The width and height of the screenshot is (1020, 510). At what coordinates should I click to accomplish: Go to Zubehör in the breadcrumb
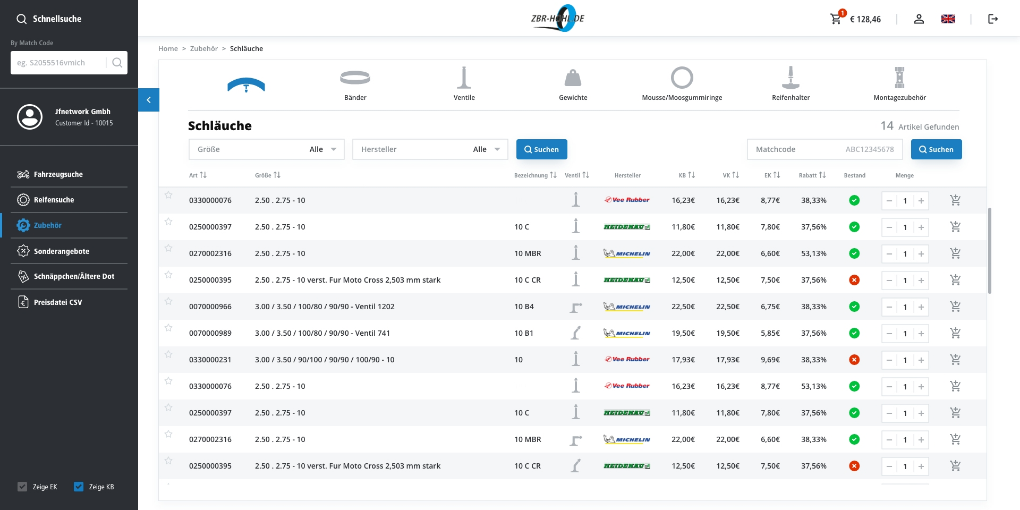coord(204,49)
